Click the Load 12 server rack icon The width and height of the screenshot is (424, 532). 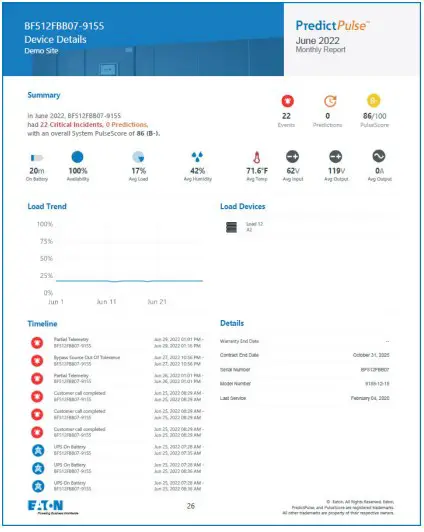[231, 227]
